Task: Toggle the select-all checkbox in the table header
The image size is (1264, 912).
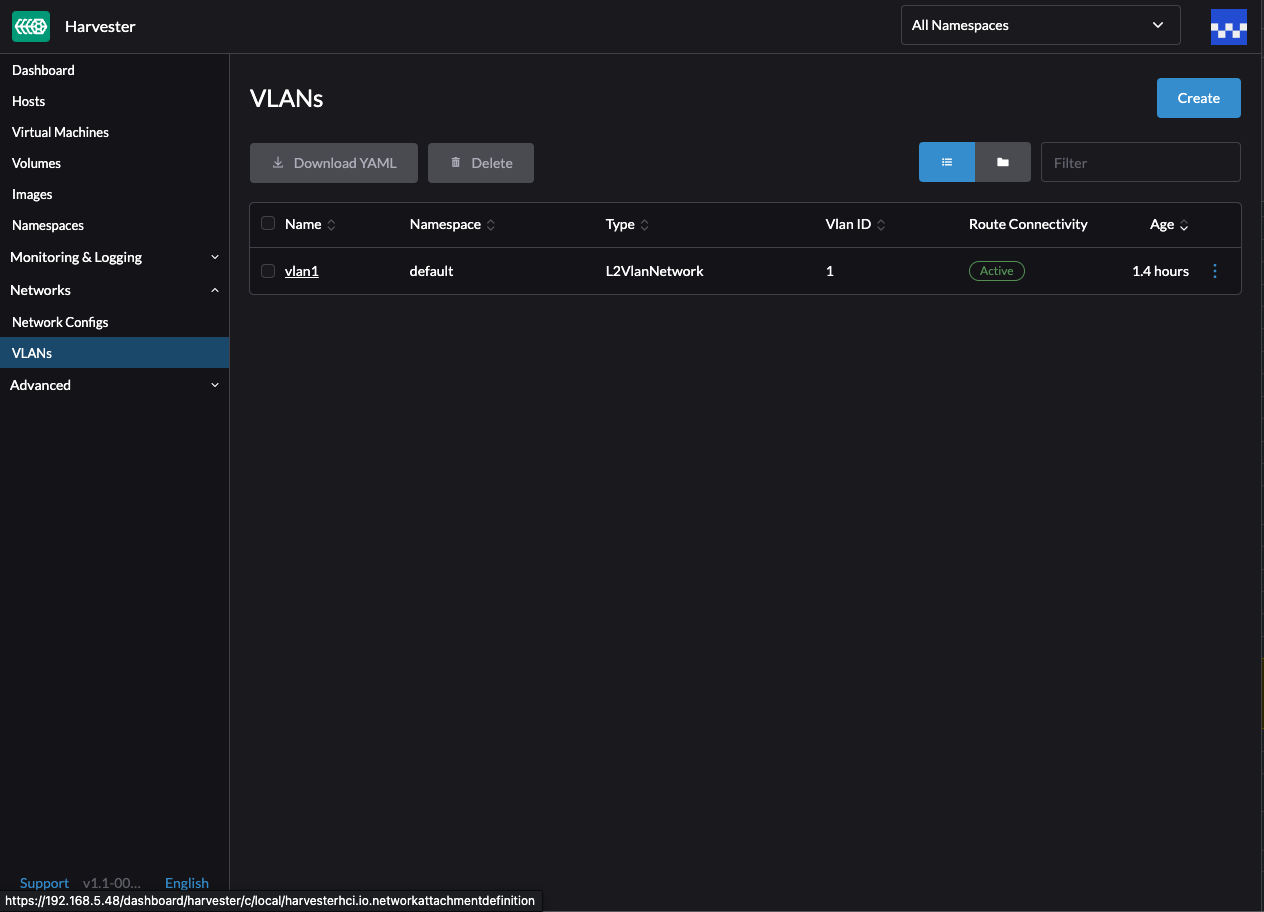Action: pos(268,223)
